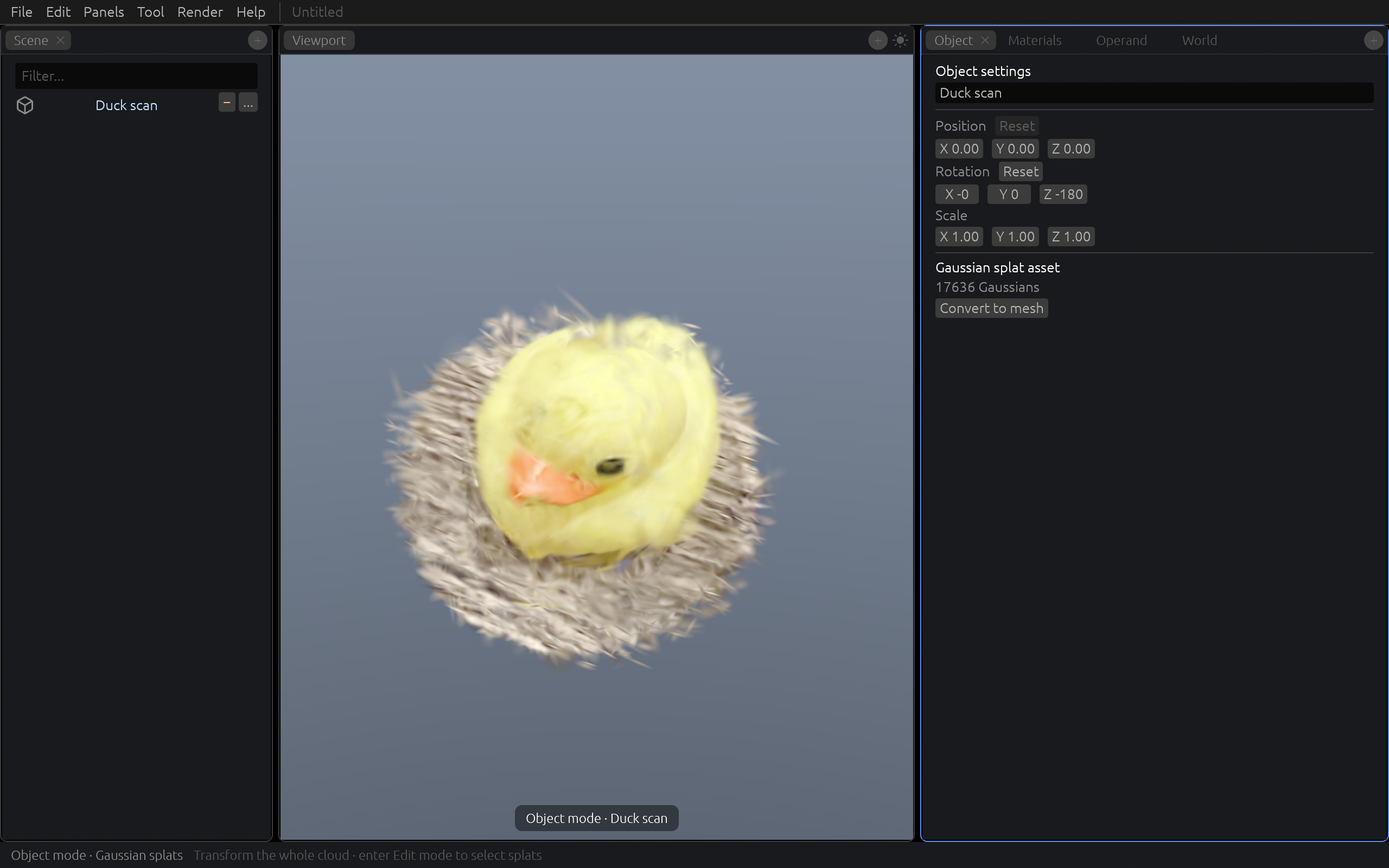Open the Edit menu
The height and width of the screenshot is (868, 1389).
58,11
